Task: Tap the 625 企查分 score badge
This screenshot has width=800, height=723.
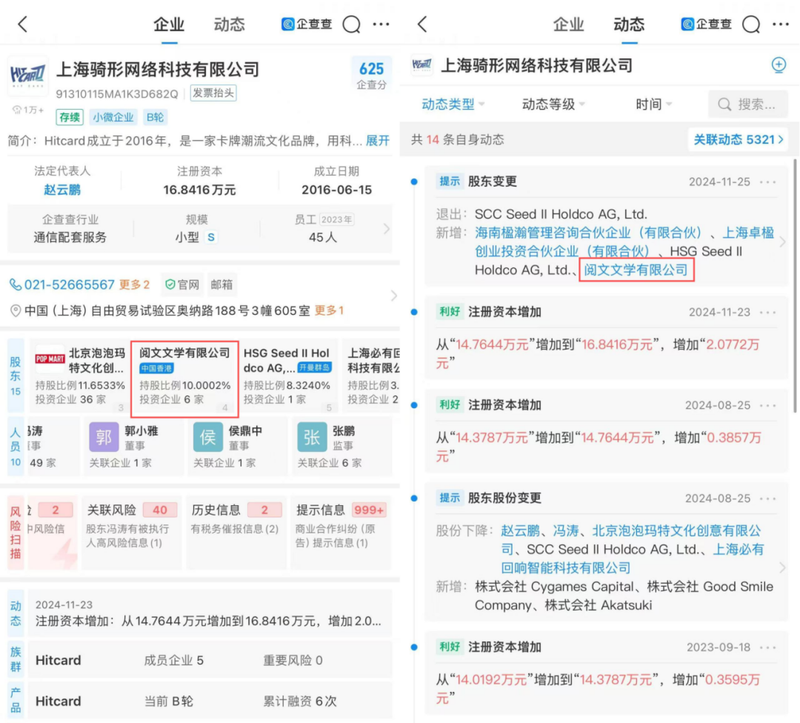Action: (371, 75)
